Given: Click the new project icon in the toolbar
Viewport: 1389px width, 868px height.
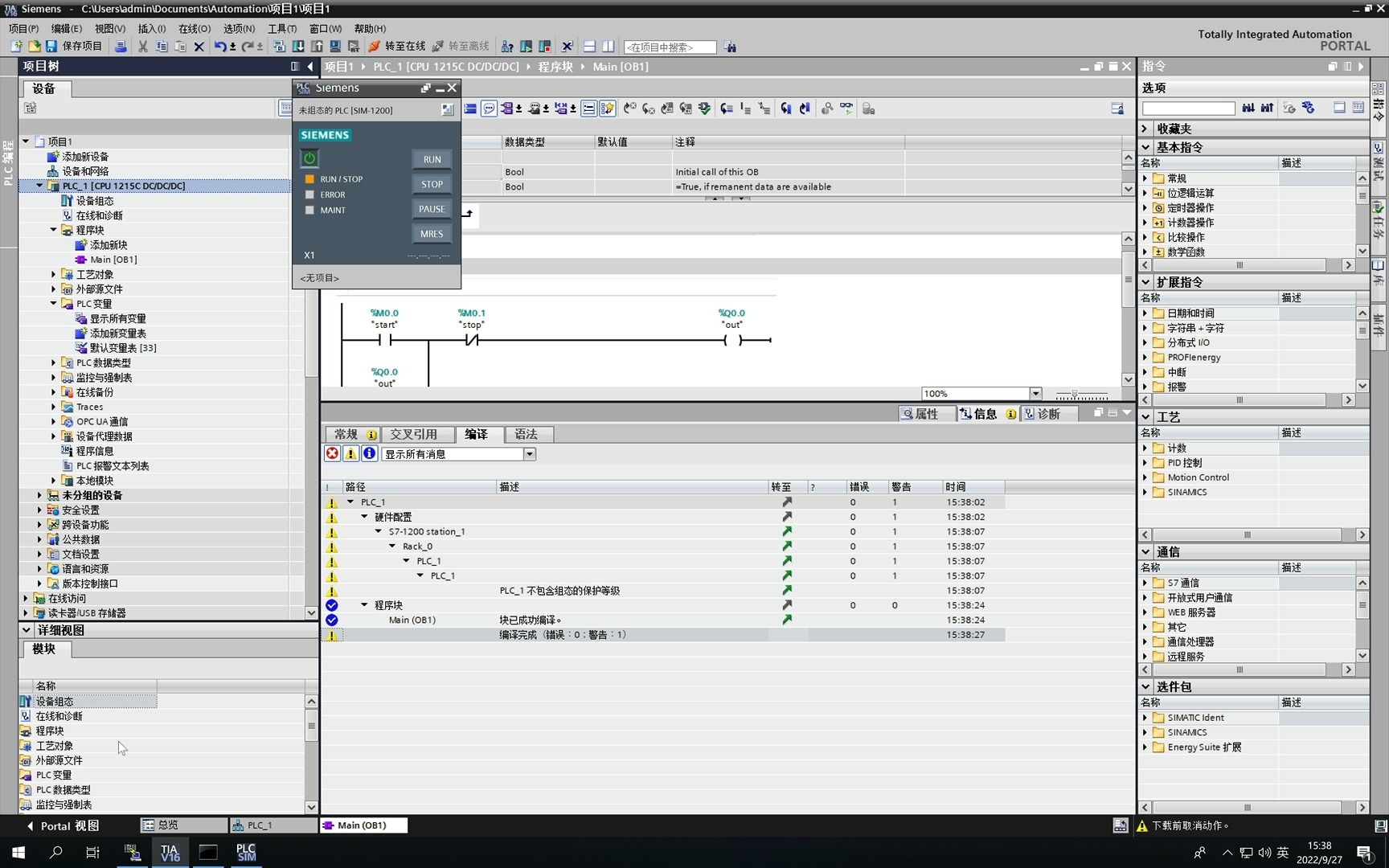Looking at the screenshot, I should coord(16,47).
